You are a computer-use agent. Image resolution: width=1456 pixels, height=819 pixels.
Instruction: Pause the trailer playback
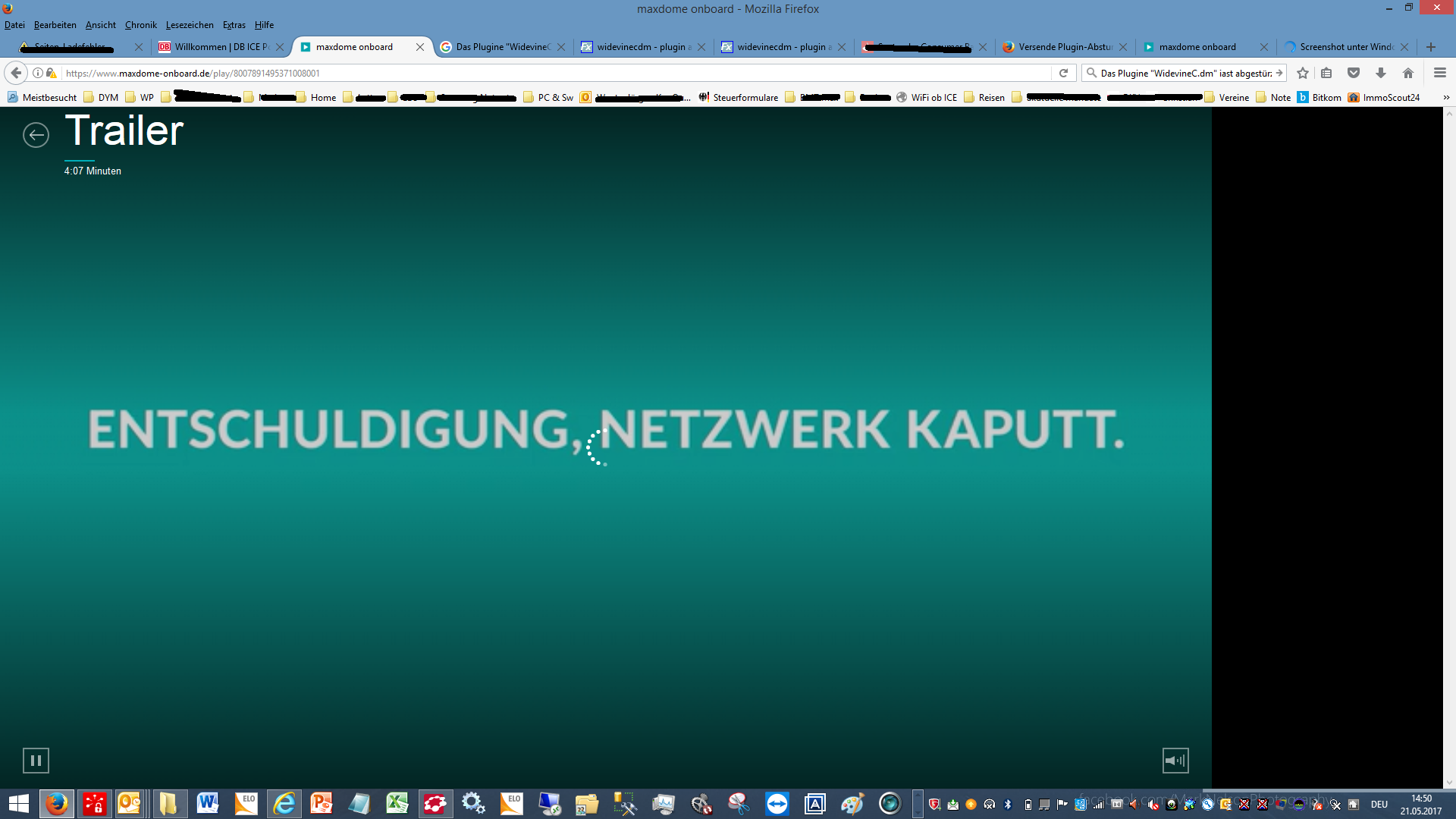coord(36,760)
